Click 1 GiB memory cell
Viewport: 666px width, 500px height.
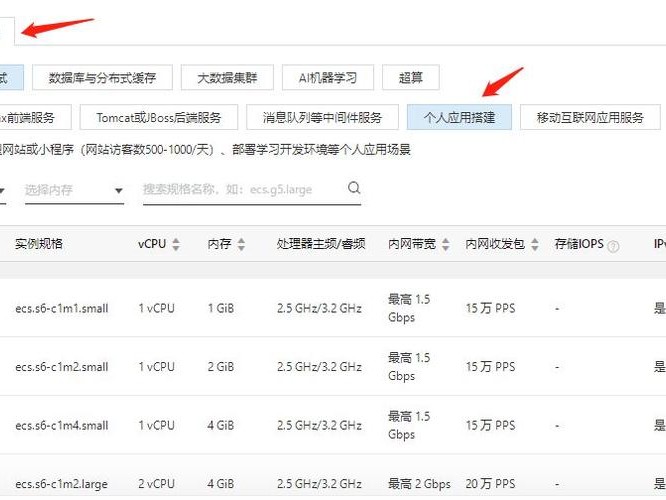(221, 308)
